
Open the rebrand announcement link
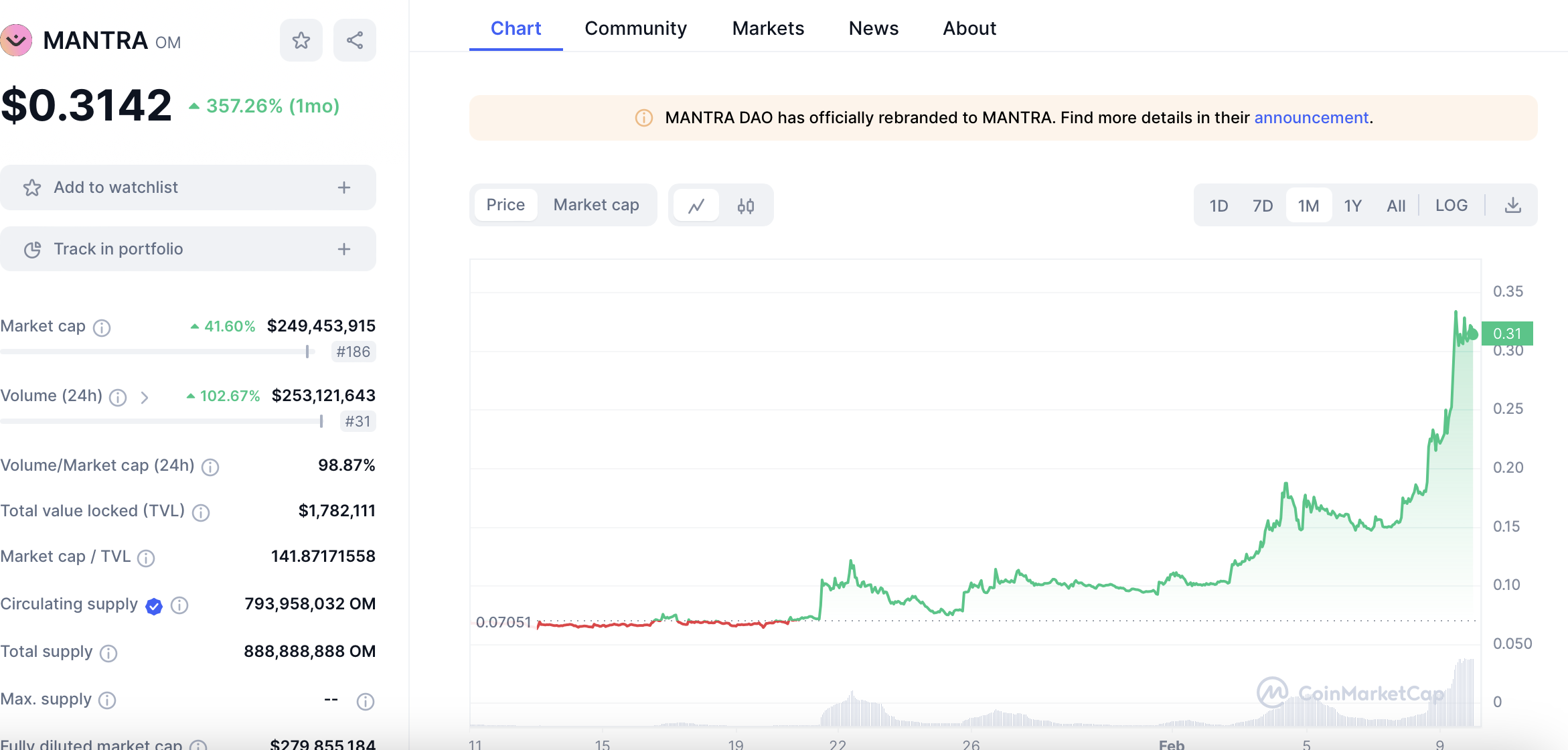(x=1311, y=118)
